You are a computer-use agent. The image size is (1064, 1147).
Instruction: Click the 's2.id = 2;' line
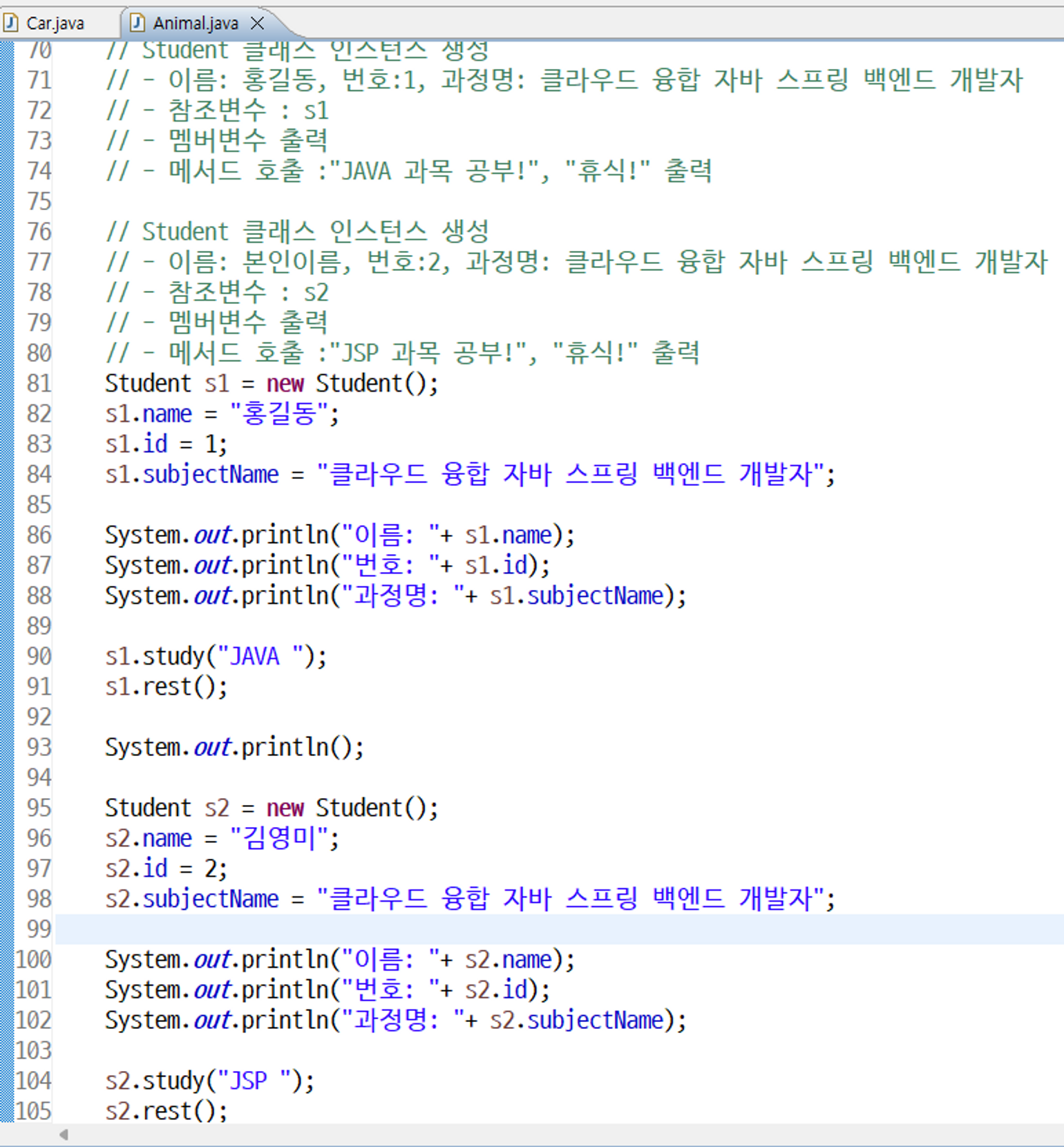pyautogui.click(x=166, y=869)
